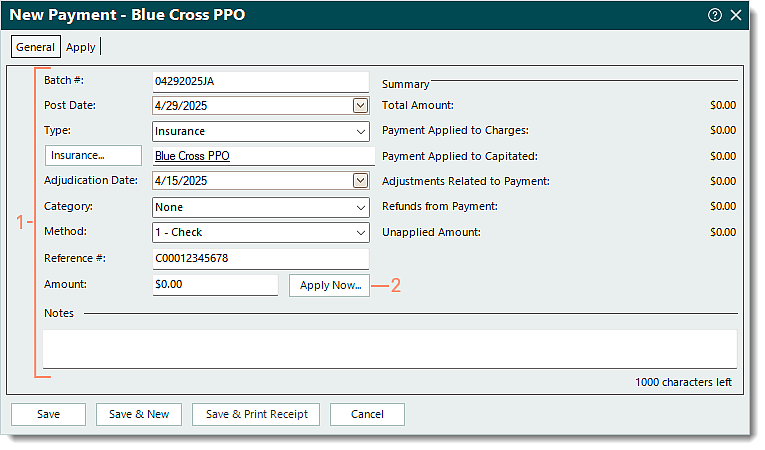Click the Apply Now... button
Screen dimensions: 765x450
329,286
